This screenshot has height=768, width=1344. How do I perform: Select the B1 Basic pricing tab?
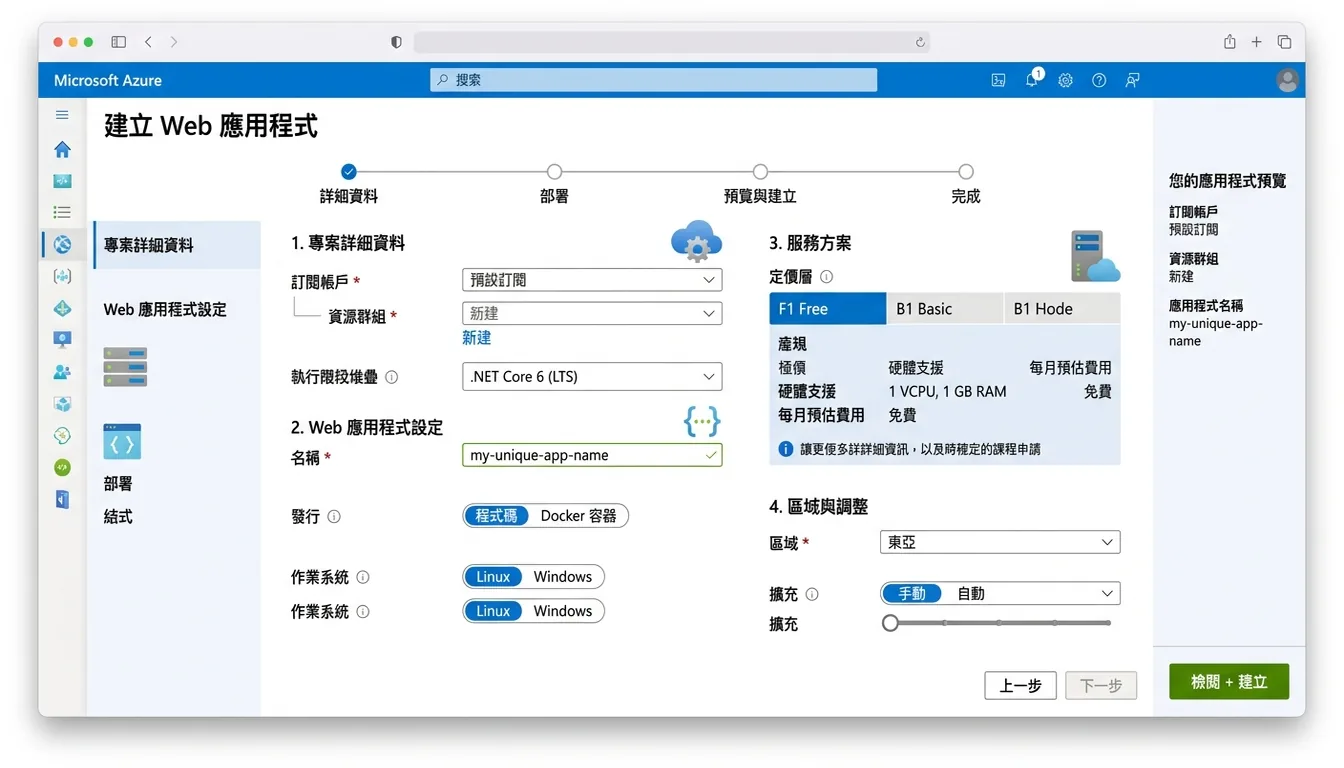[x=945, y=309]
